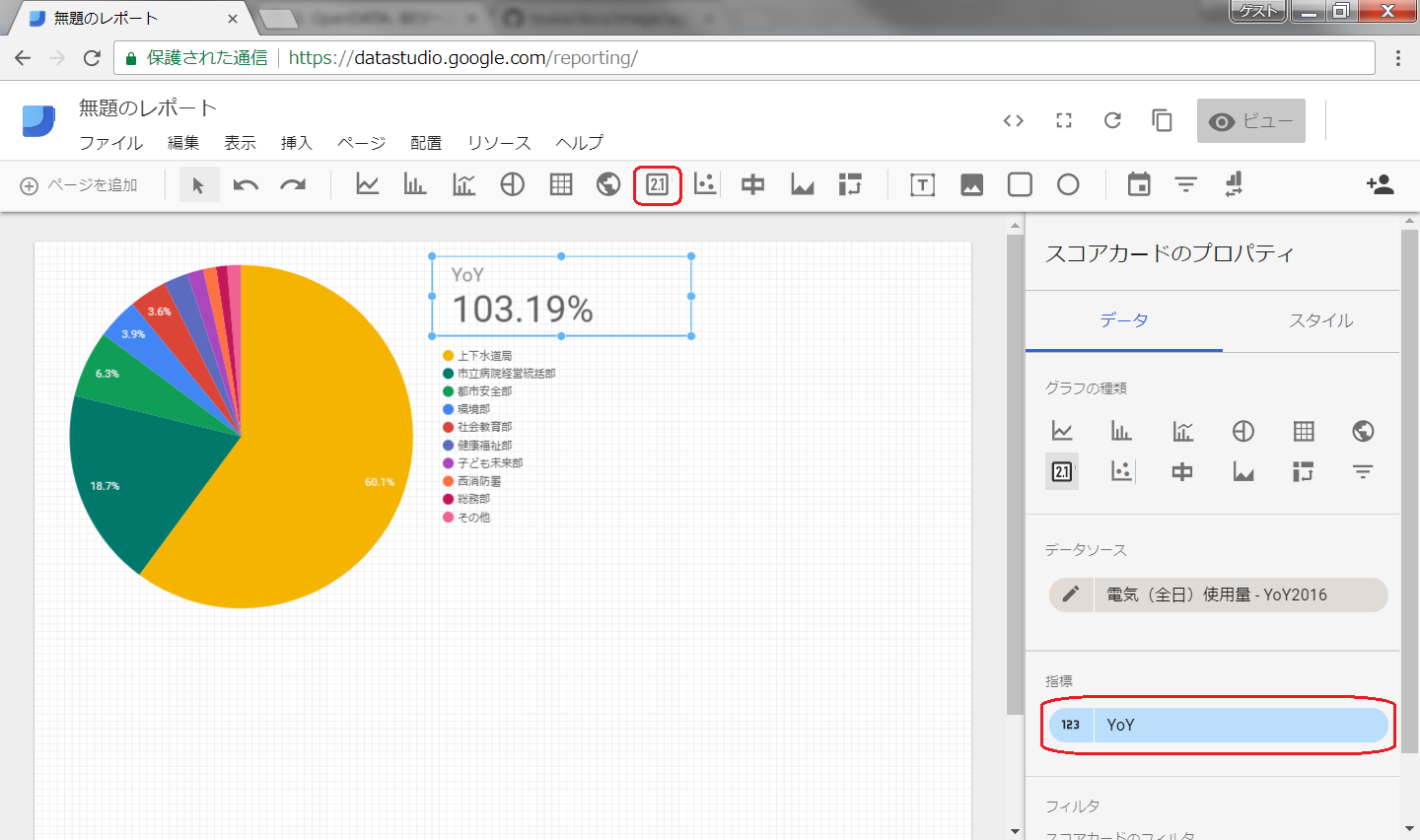The width and height of the screenshot is (1420, 840).
Task: Add a data control from toolbar
Action: tap(1234, 184)
